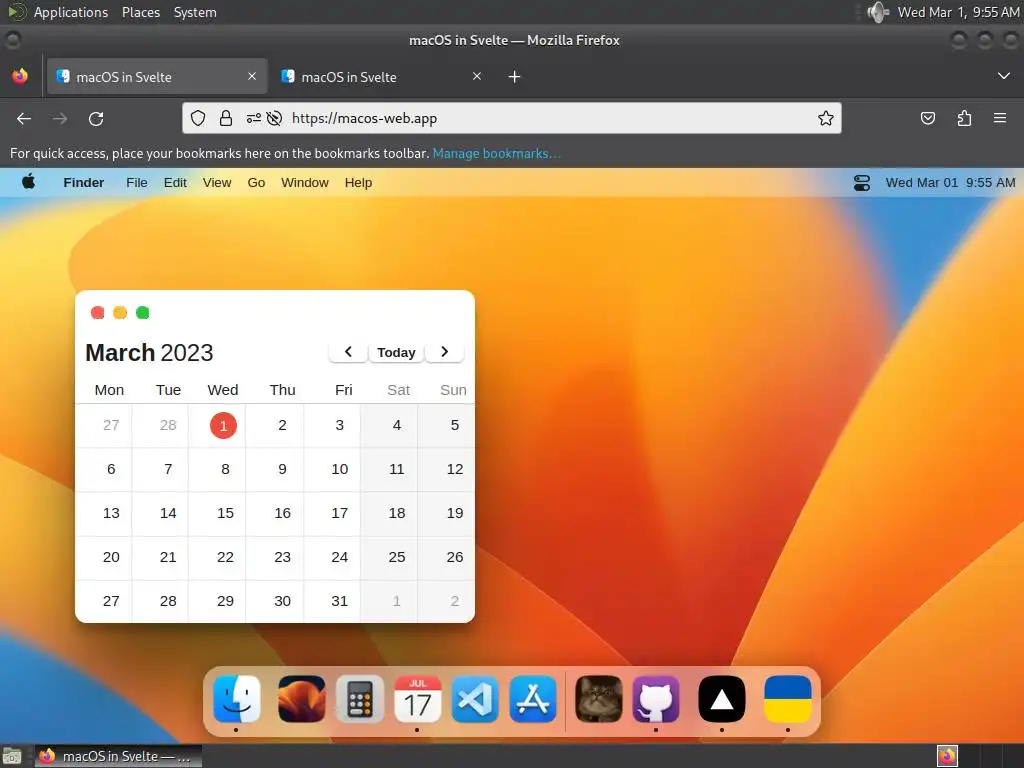
Task: Click the calendar's yellow minimize button
Action: click(120, 313)
